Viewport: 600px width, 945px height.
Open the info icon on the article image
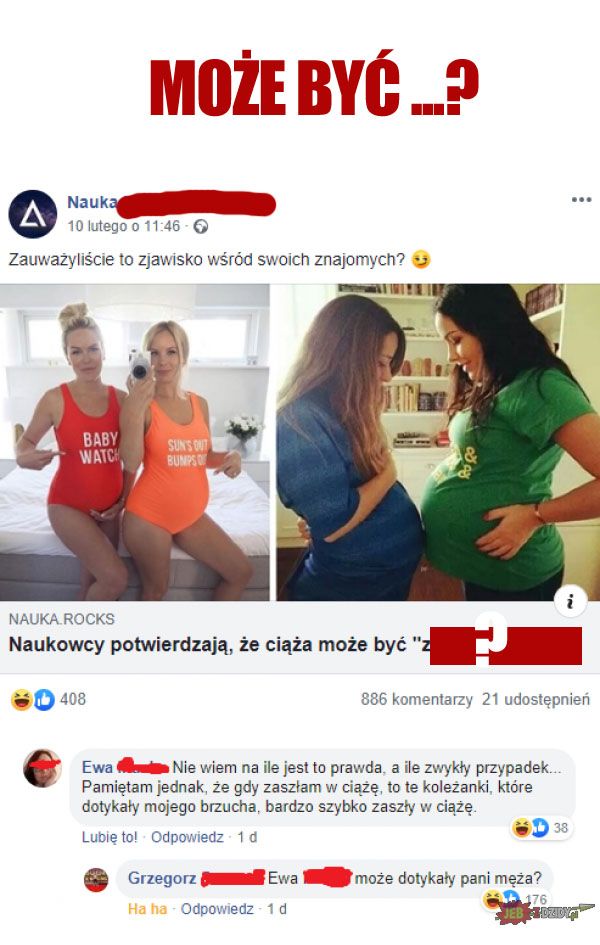pos(570,601)
